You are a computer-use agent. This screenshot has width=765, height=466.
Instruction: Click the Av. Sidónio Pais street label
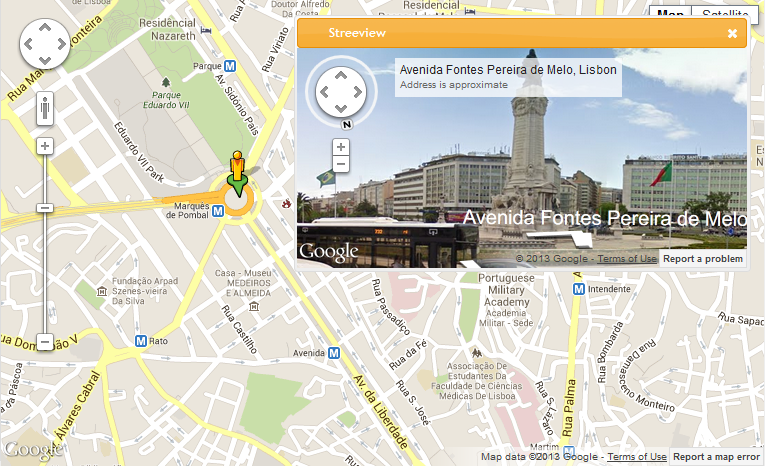pyautogui.click(x=237, y=105)
